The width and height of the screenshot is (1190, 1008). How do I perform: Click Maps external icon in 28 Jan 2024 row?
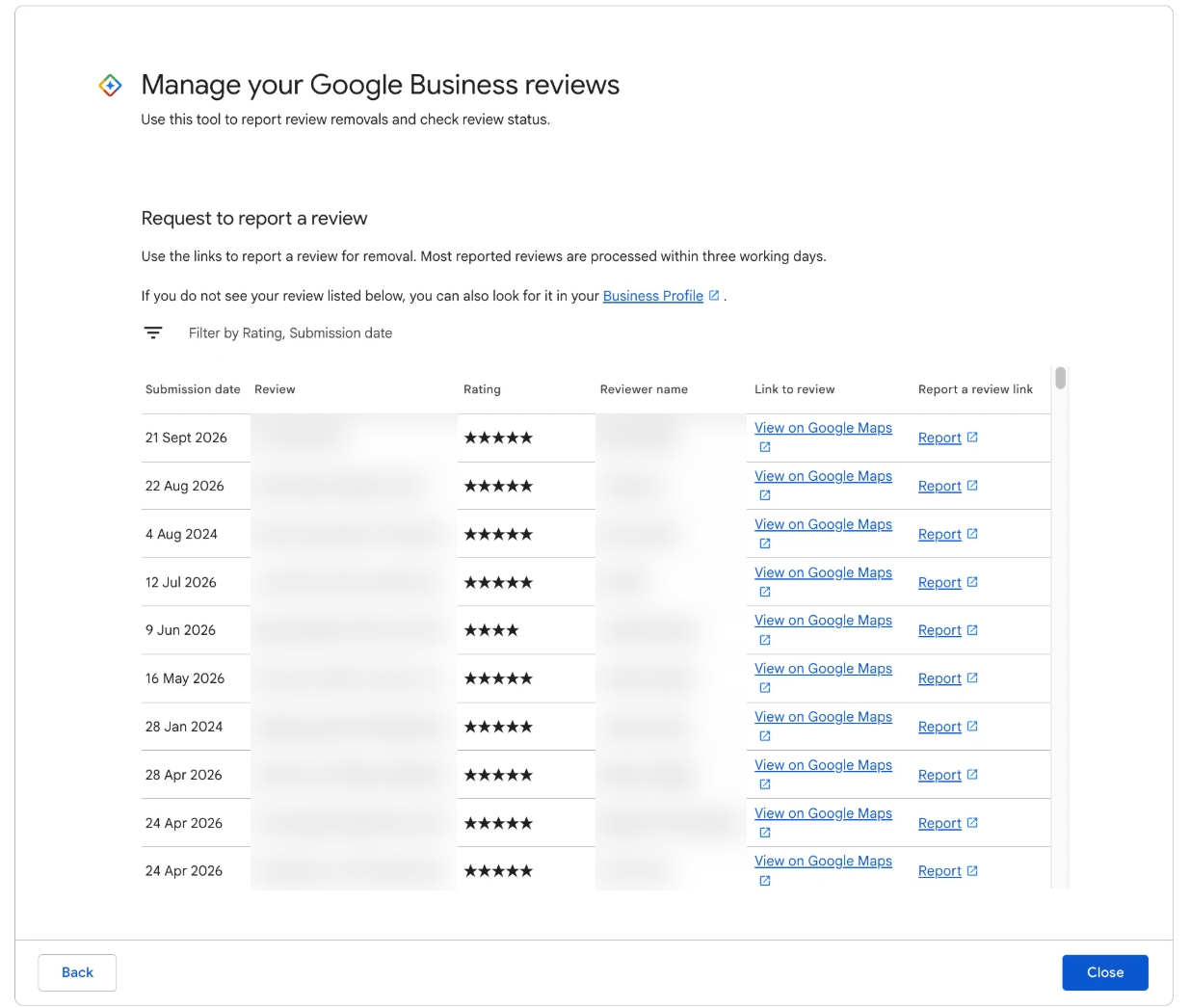[765, 736]
